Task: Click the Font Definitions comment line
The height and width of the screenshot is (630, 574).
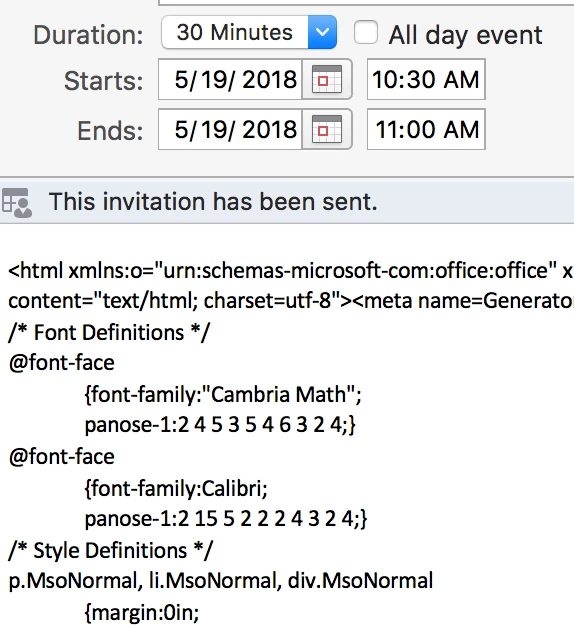Action: pyautogui.click(x=109, y=333)
